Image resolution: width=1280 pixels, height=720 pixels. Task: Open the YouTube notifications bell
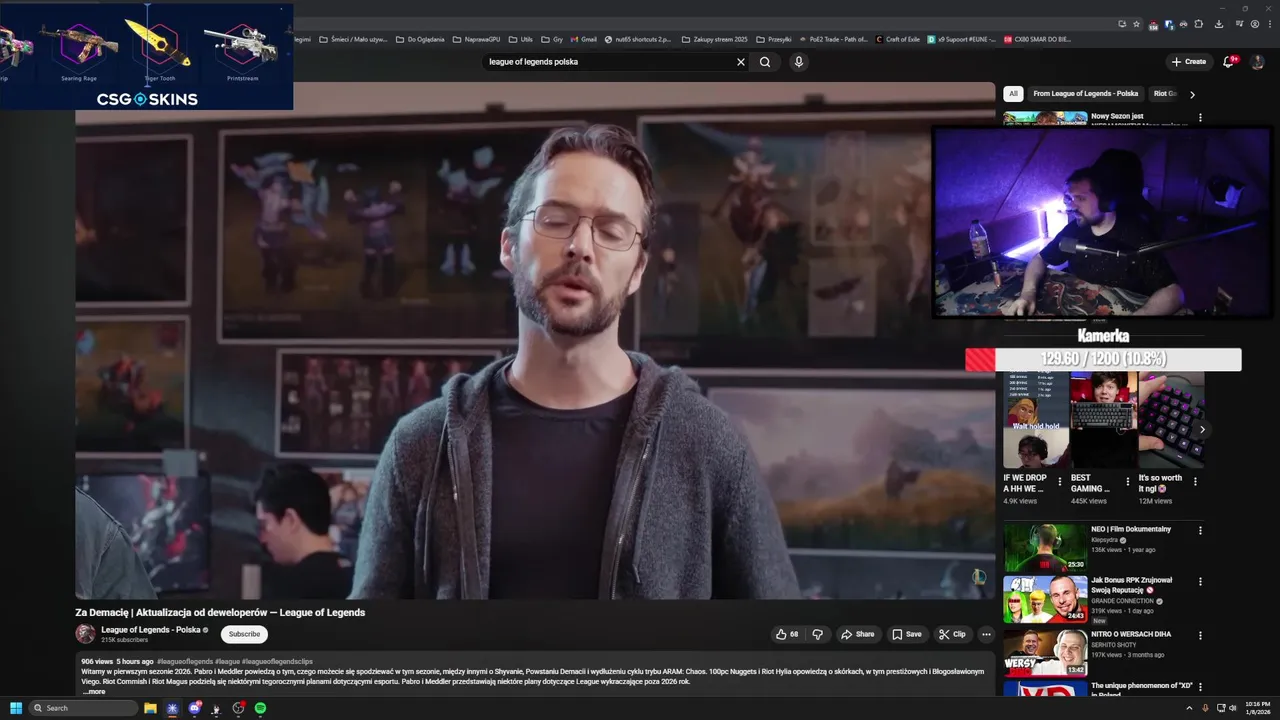(1229, 62)
